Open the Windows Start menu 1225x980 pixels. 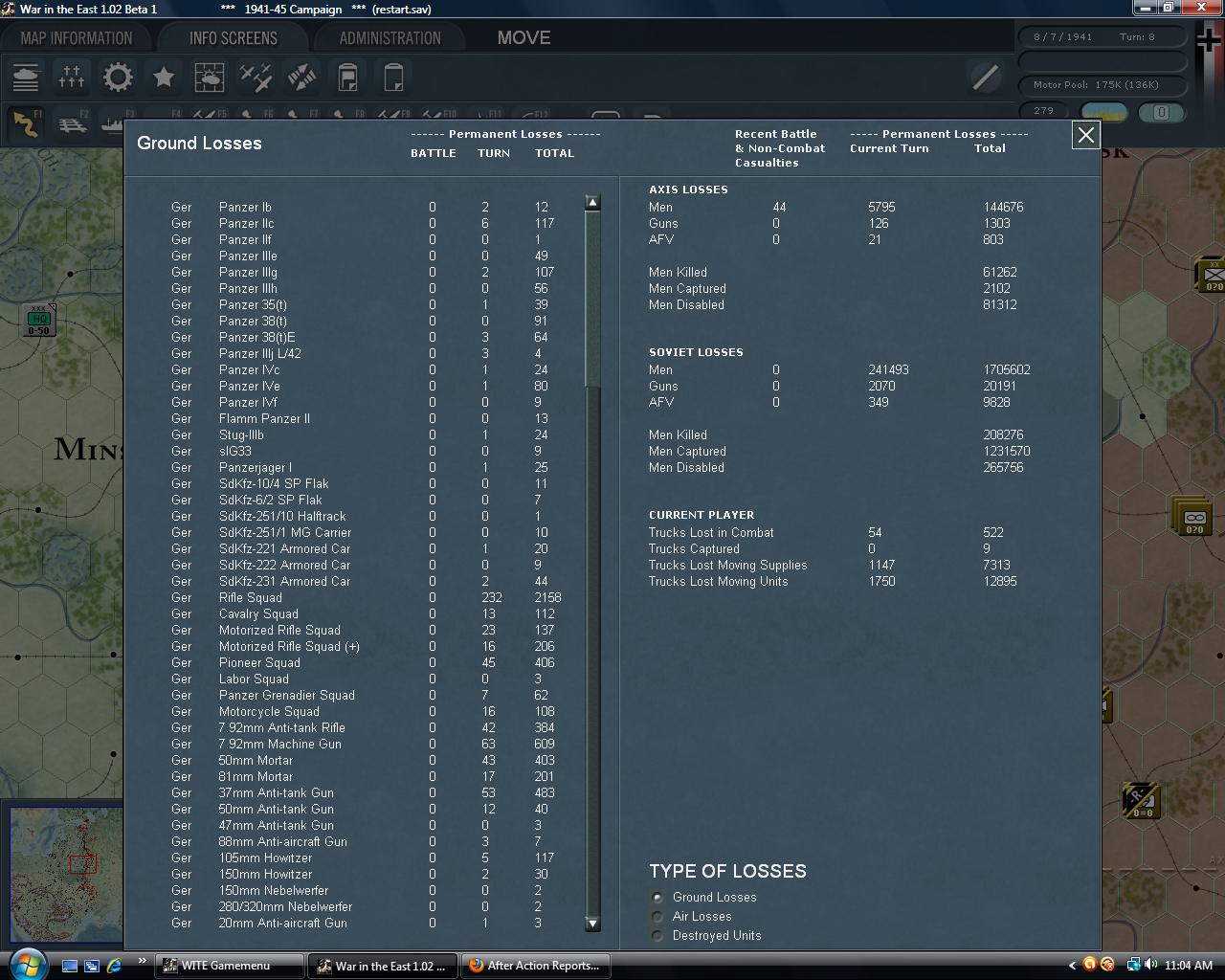pyautogui.click(x=26, y=964)
